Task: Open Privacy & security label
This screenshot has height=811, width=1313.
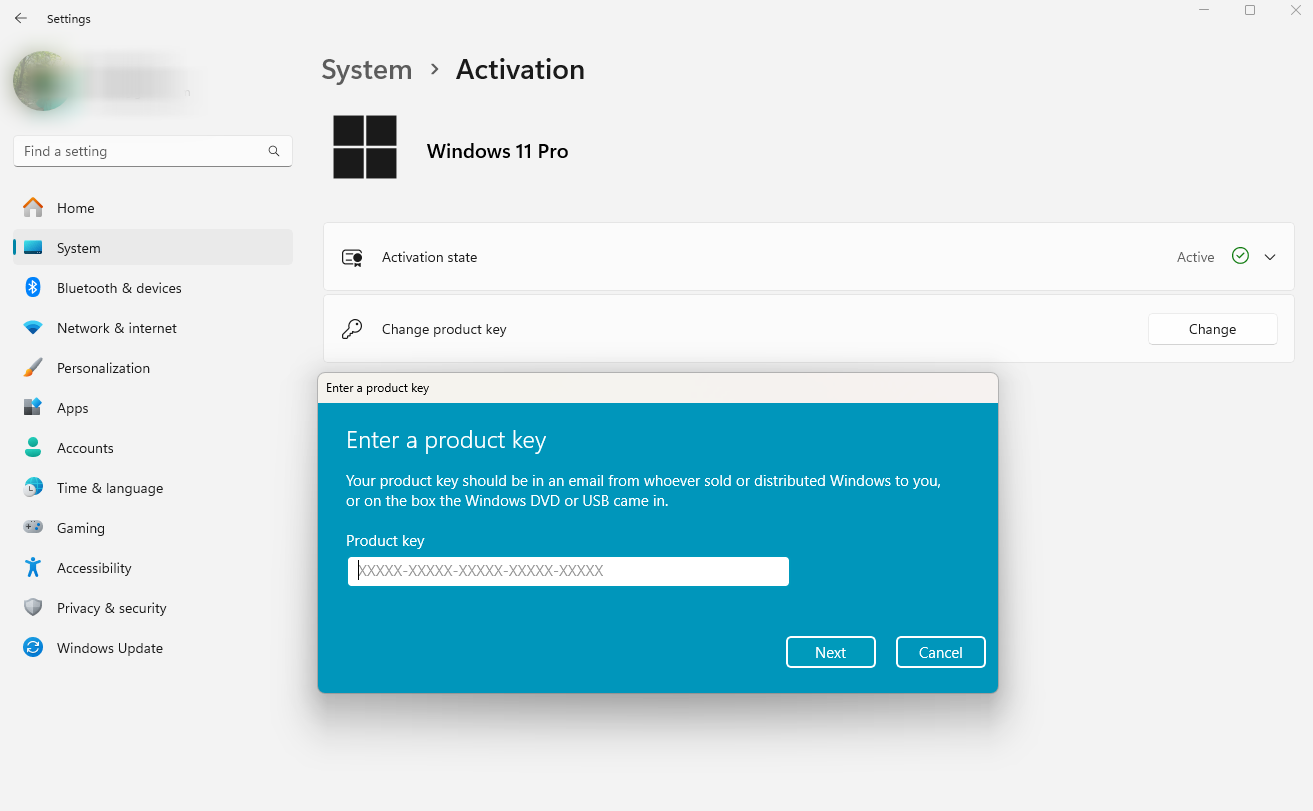Action: pyautogui.click(x=112, y=608)
